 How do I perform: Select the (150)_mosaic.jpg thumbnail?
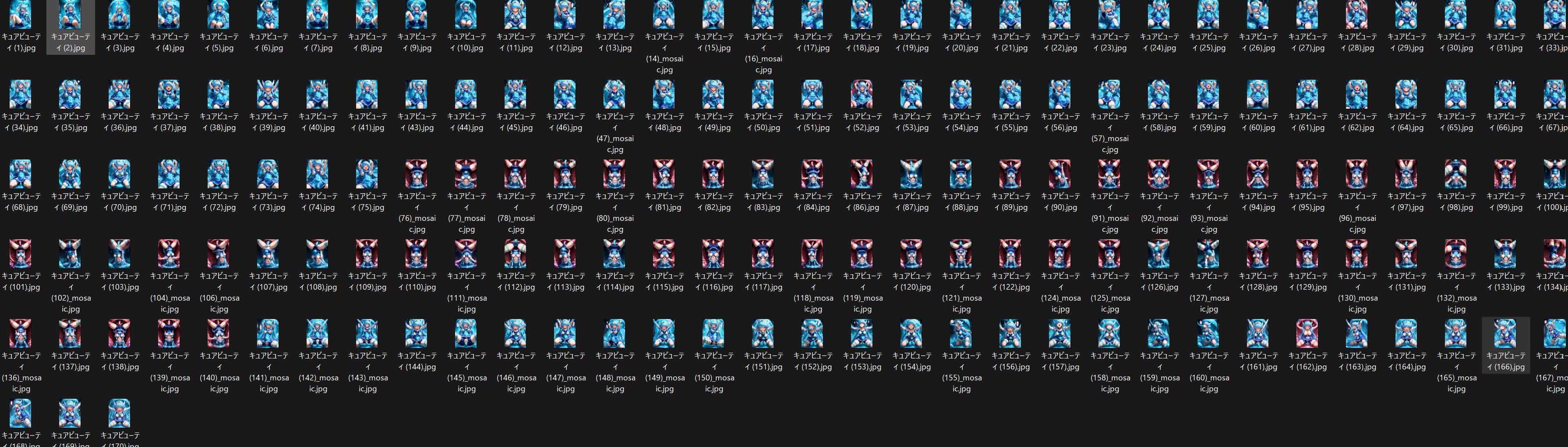[713, 333]
